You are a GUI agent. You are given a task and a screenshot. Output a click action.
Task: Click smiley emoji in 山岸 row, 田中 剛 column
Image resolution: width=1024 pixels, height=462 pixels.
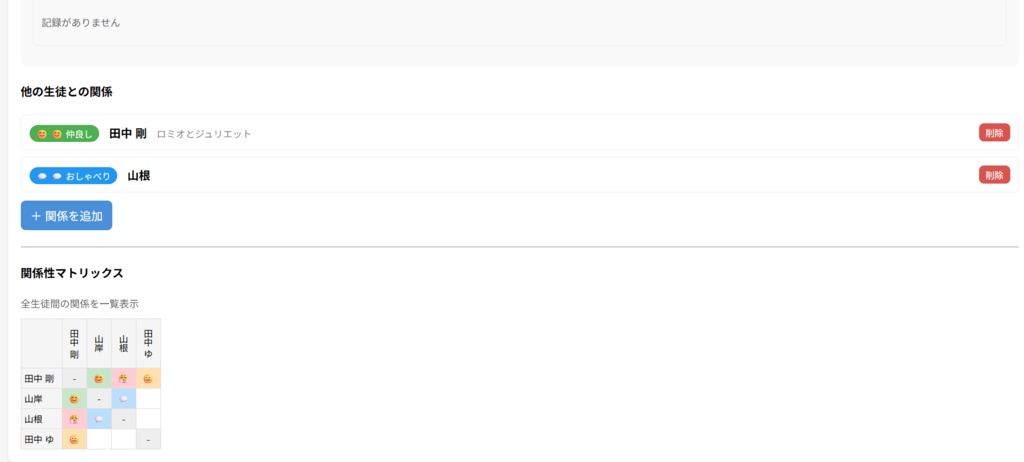(x=74, y=399)
